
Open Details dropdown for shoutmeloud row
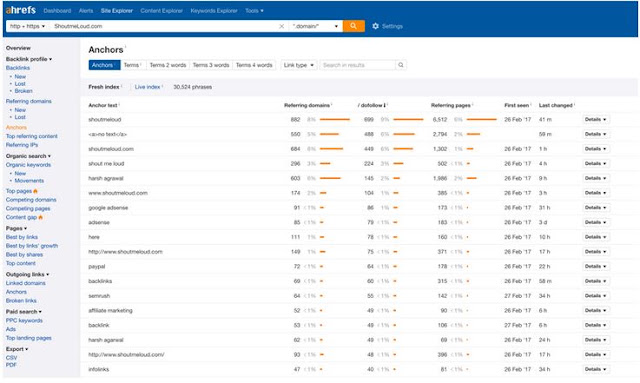coord(596,120)
